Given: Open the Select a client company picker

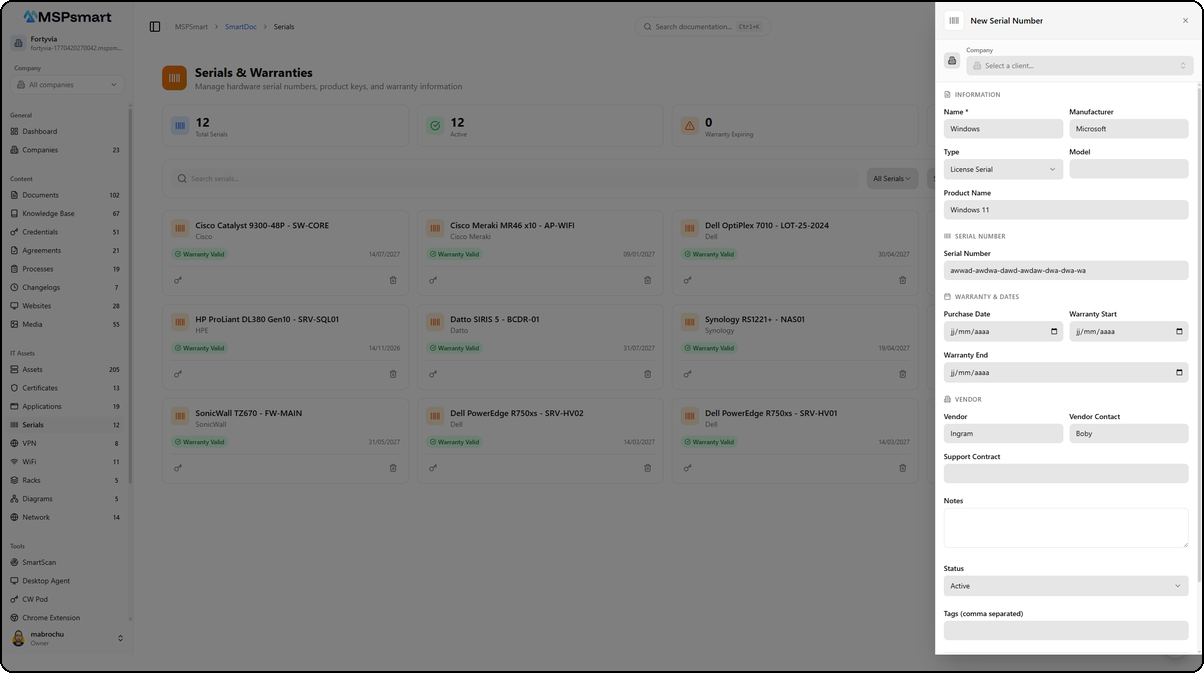Looking at the screenshot, I should click(1076, 65).
